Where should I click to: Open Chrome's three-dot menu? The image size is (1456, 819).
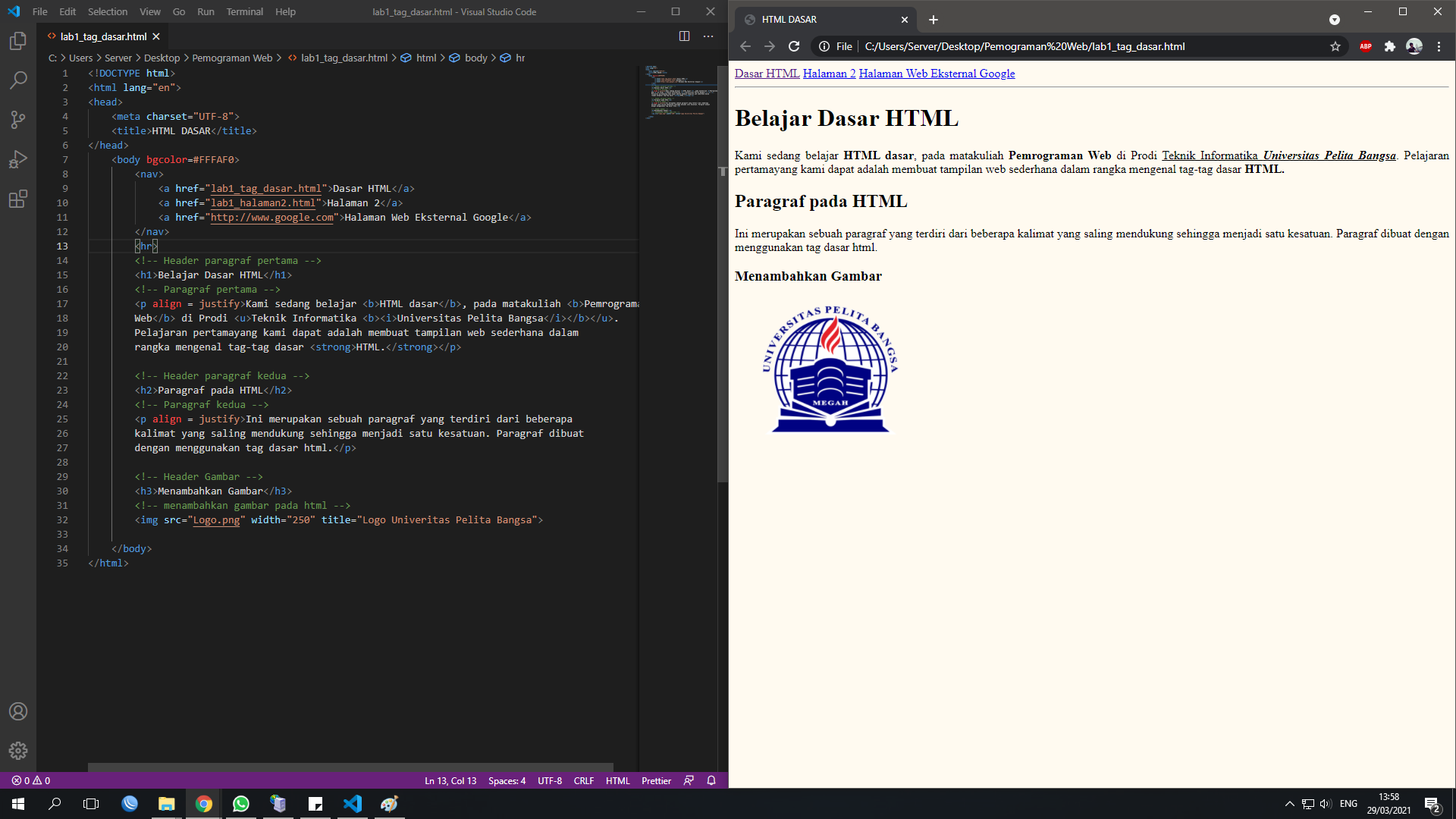pos(1439,46)
